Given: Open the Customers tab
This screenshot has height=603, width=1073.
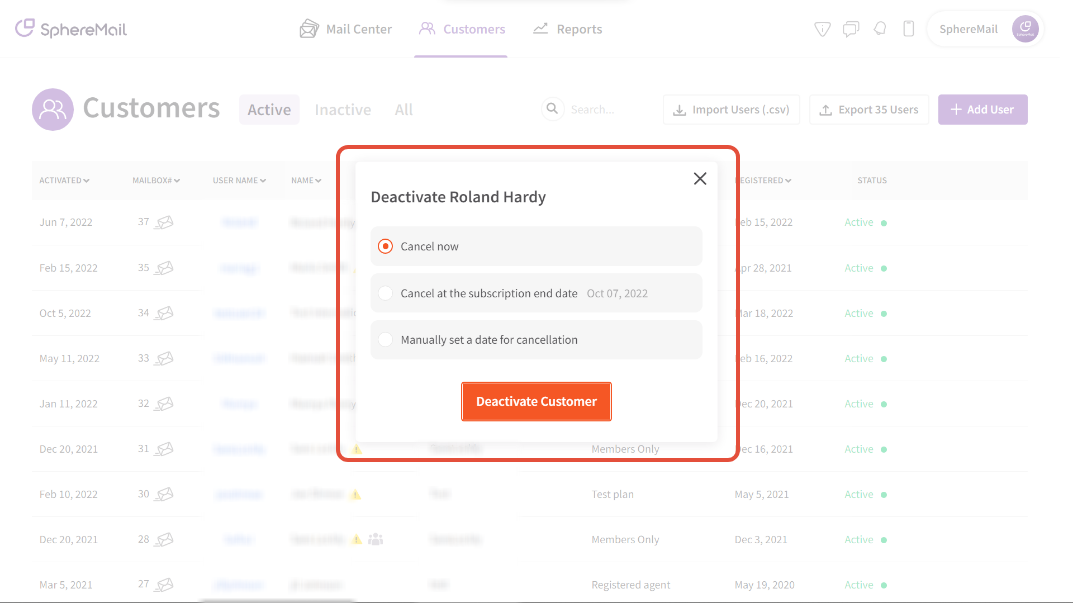Looking at the screenshot, I should [x=462, y=29].
